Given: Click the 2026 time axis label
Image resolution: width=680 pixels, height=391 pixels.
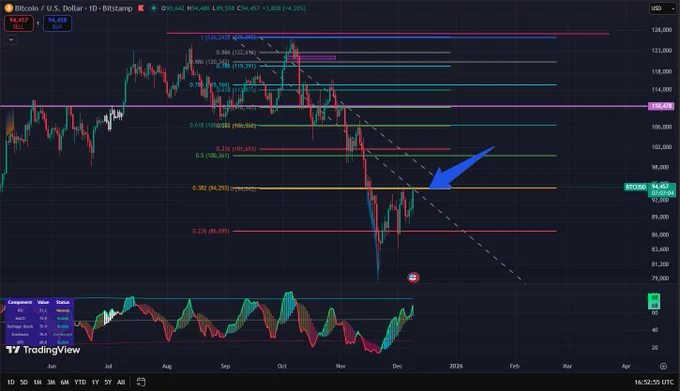Looking at the screenshot, I should tap(456, 366).
